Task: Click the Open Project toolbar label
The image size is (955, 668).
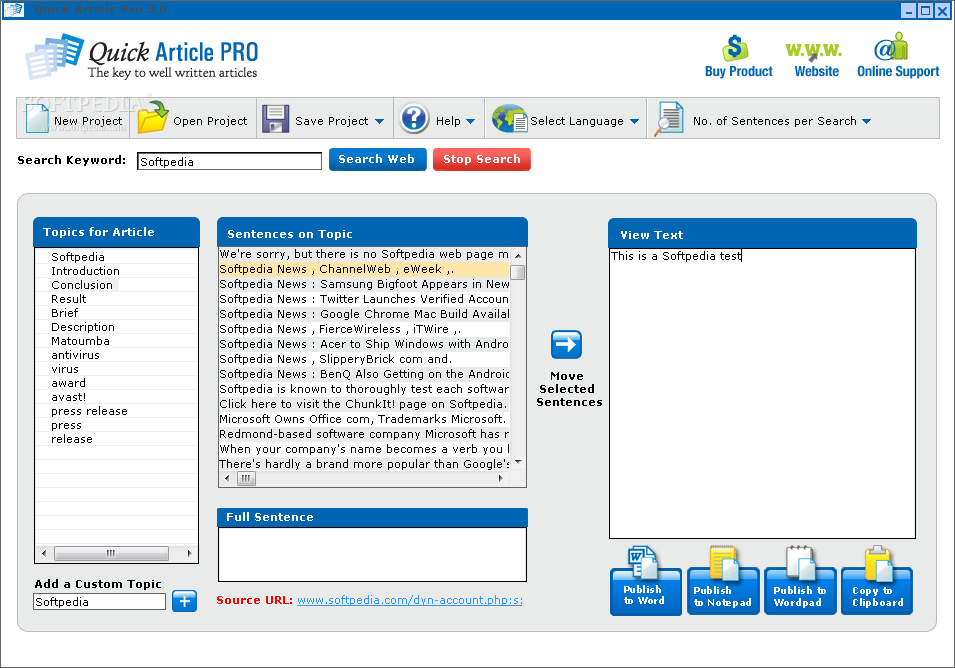Action: point(210,121)
